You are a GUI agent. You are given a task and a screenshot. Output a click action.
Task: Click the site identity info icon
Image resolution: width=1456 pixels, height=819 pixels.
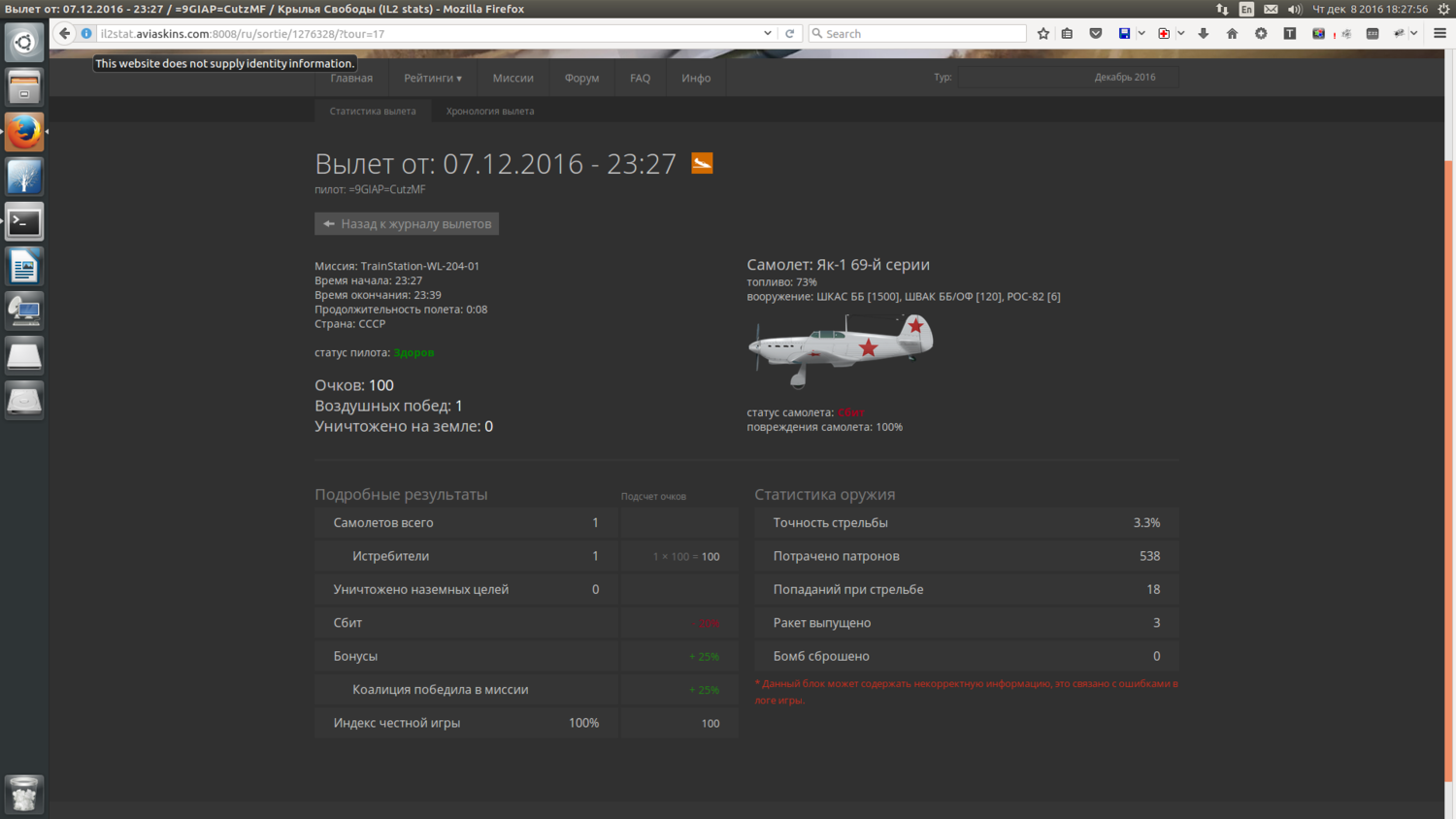click(86, 33)
